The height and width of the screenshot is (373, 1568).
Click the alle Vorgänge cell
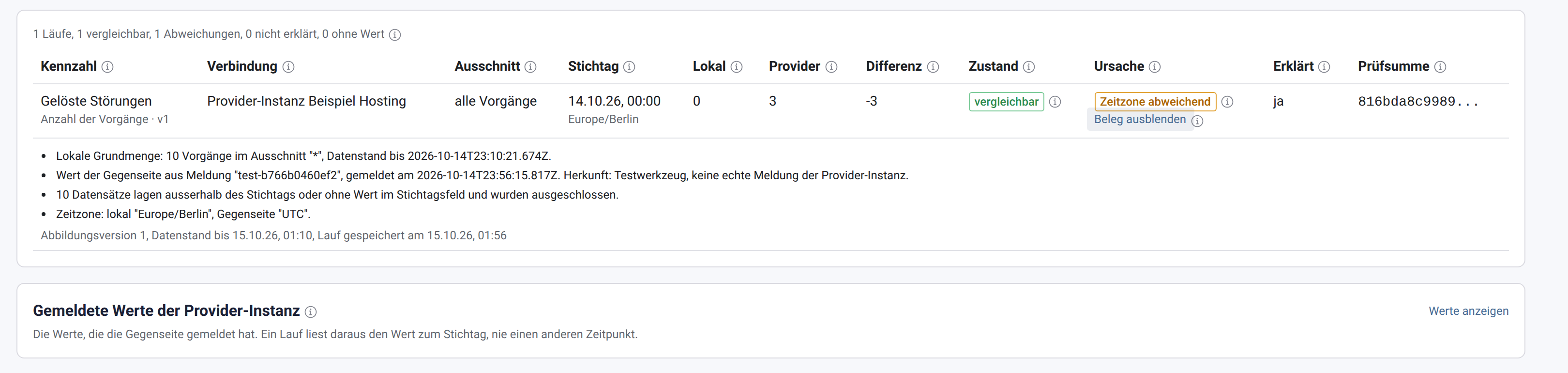(496, 101)
